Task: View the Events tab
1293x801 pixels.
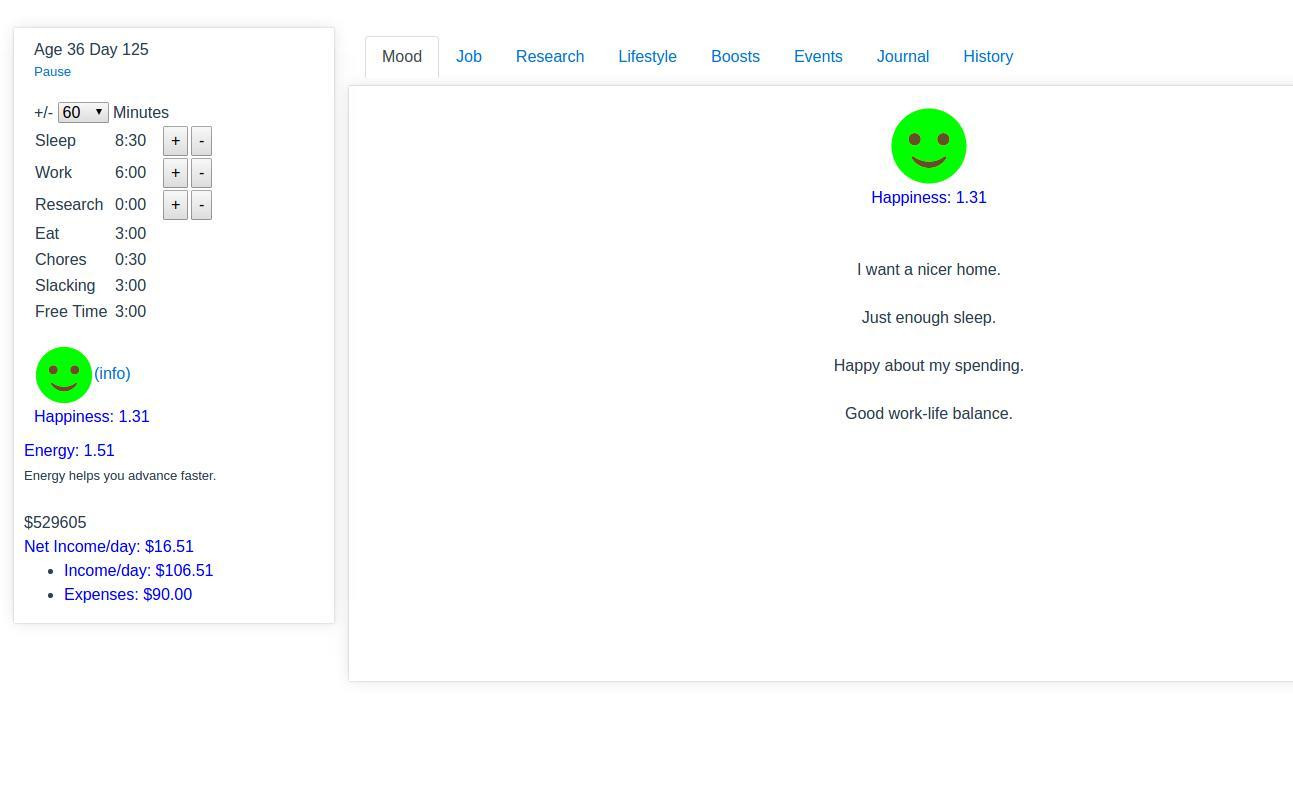Action: coord(818,56)
